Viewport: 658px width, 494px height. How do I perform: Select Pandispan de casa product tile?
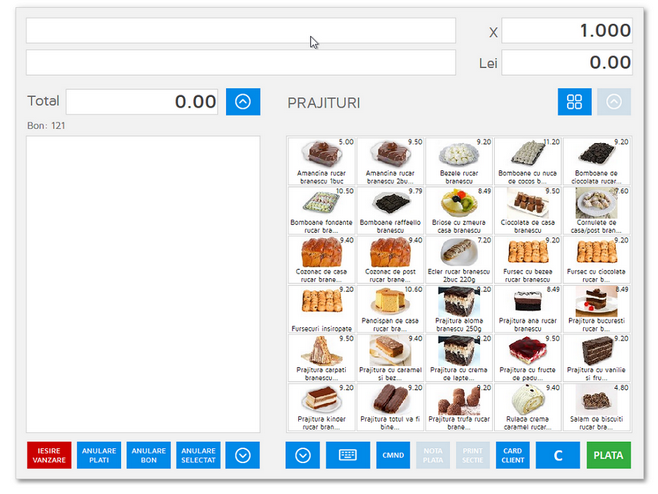390,308
